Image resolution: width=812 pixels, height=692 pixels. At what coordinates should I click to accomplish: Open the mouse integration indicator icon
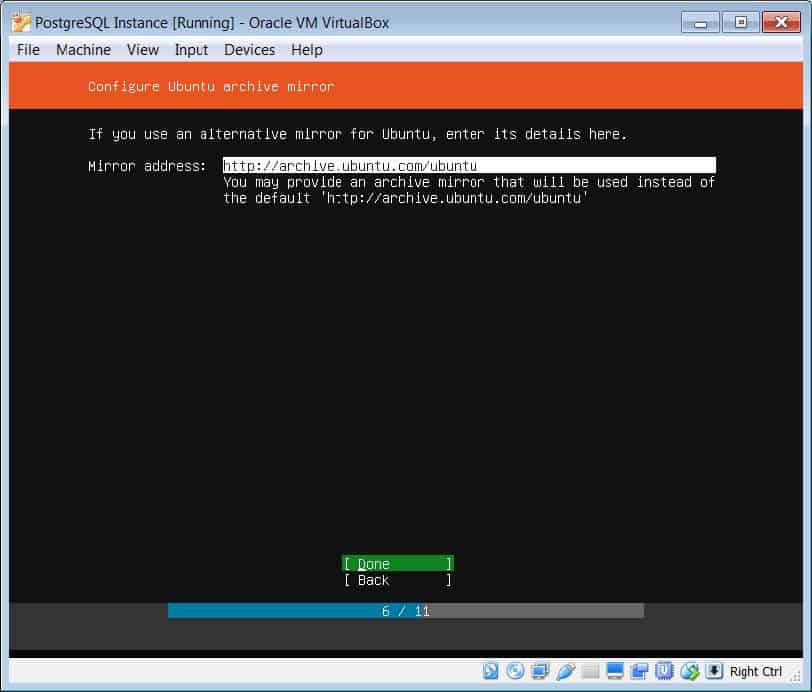click(689, 671)
